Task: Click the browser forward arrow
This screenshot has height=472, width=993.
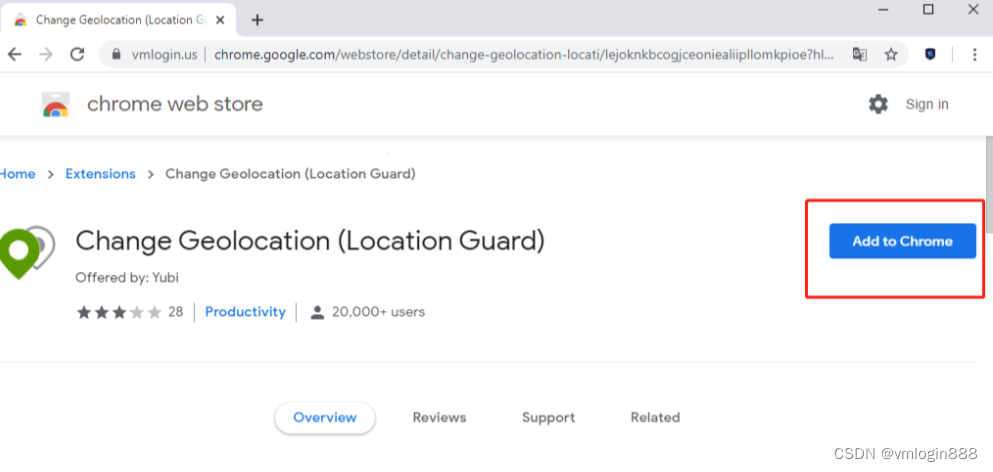Action: [x=46, y=54]
